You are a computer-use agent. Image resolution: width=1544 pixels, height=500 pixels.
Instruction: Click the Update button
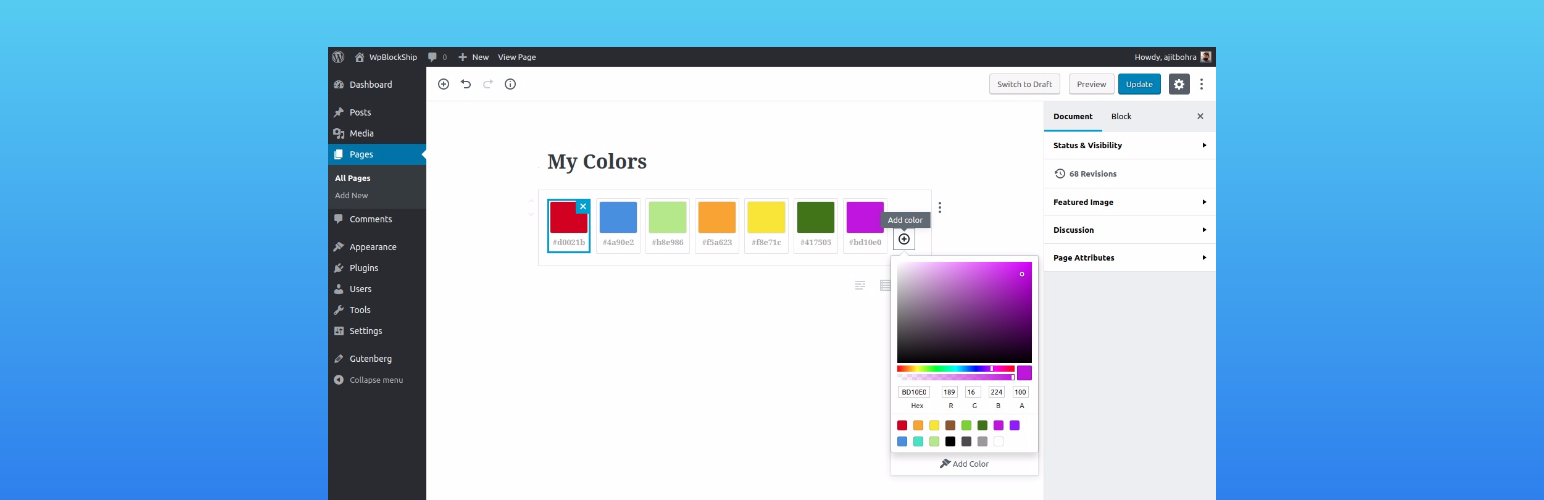pyautogui.click(x=1140, y=84)
